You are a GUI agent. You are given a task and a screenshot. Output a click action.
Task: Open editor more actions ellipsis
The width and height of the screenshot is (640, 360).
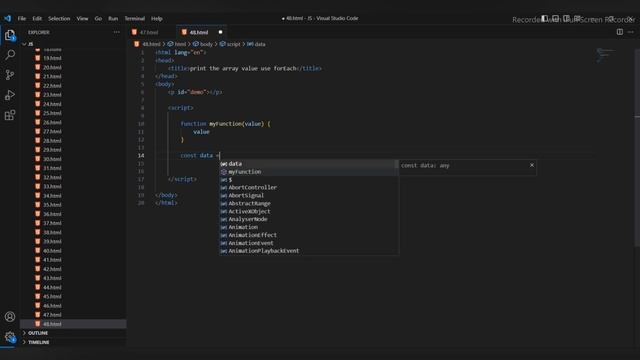pyautogui.click(x=631, y=32)
